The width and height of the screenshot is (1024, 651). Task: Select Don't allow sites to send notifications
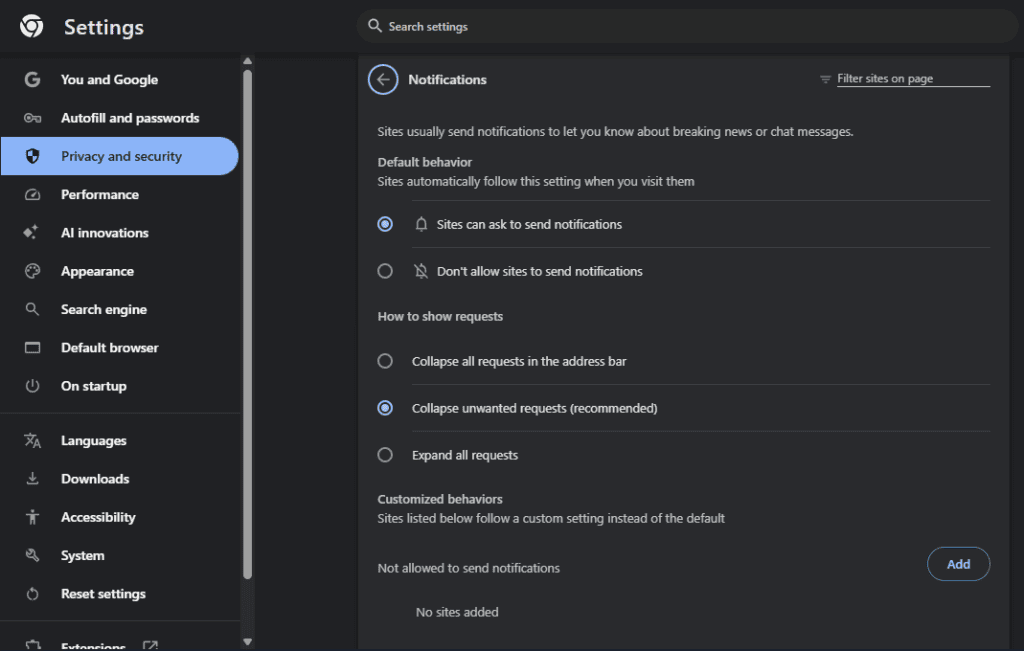click(x=385, y=271)
